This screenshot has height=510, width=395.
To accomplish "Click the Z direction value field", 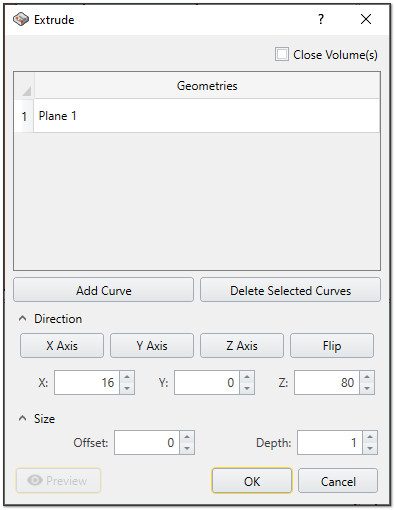I will pos(327,383).
